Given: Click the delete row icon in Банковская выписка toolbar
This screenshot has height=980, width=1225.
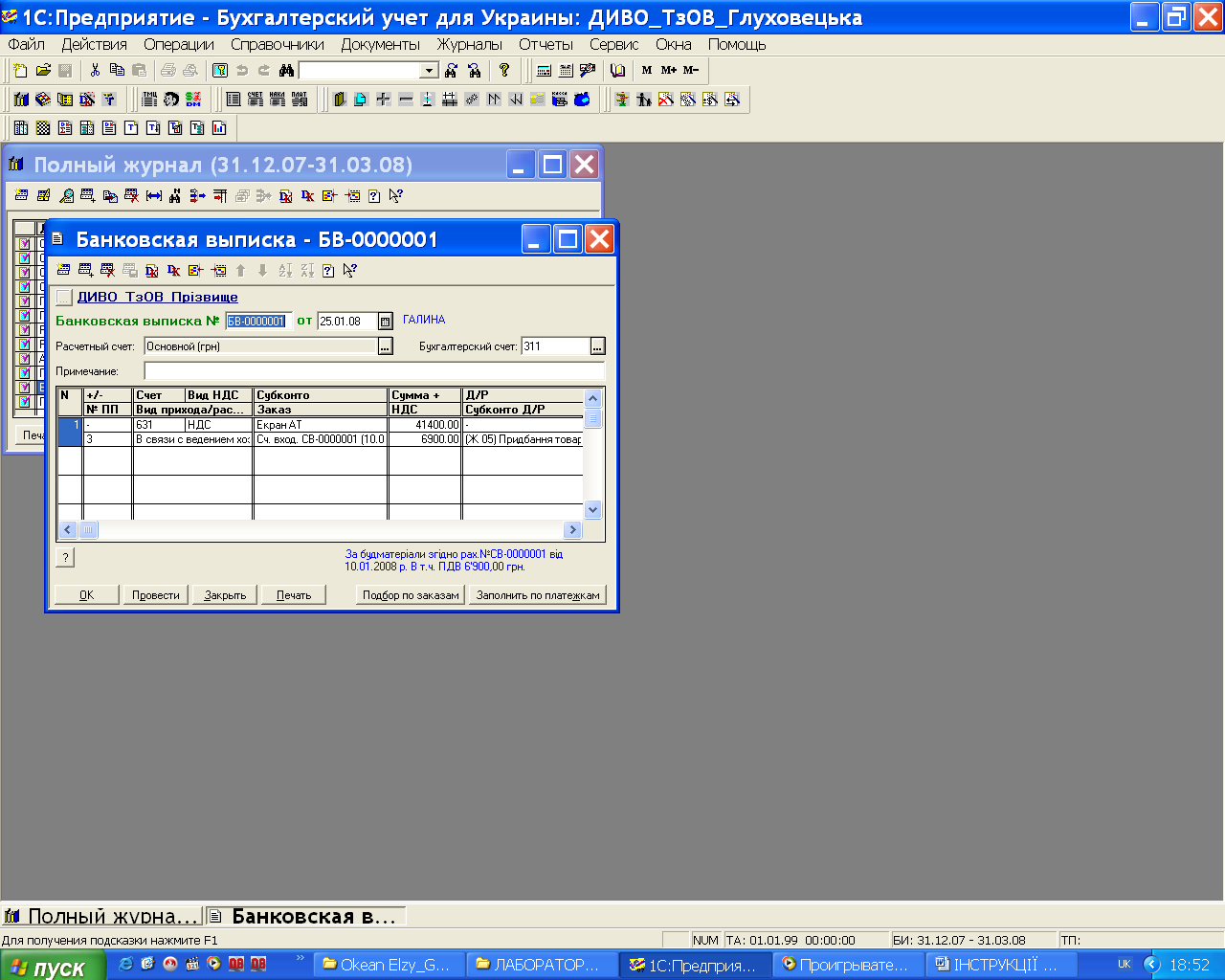Looking at the screenshot, I should [107, 270].
